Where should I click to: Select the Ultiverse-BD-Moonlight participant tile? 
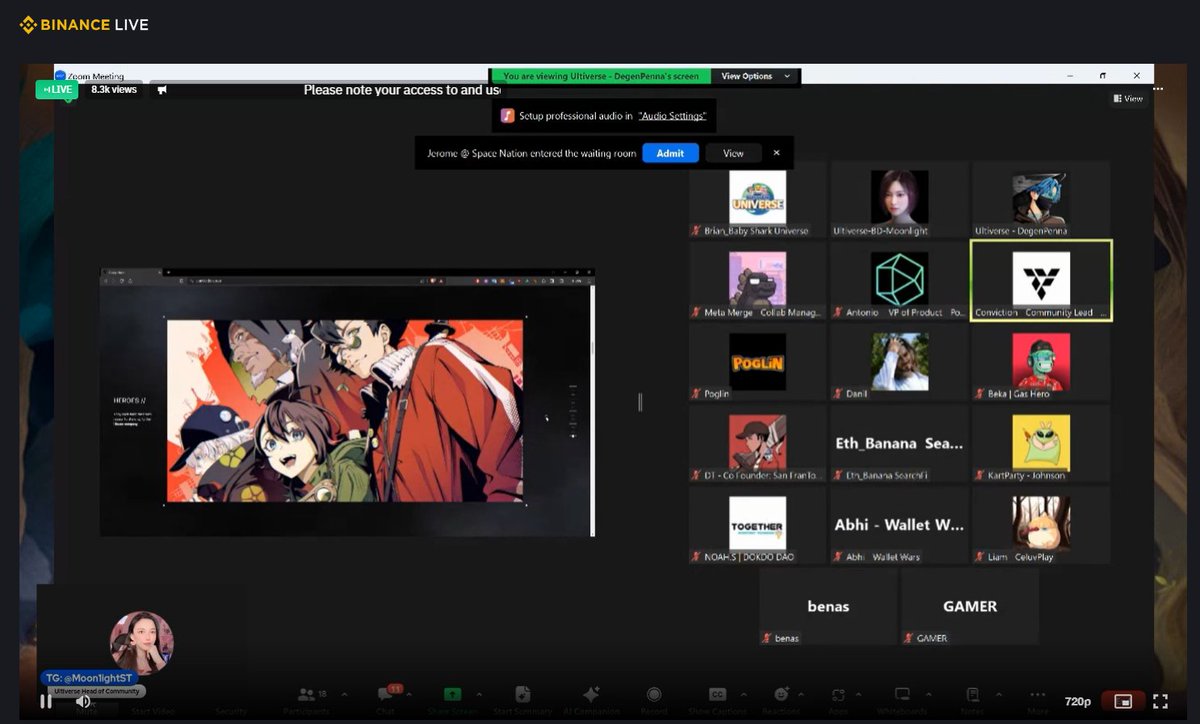click(899, 199)
